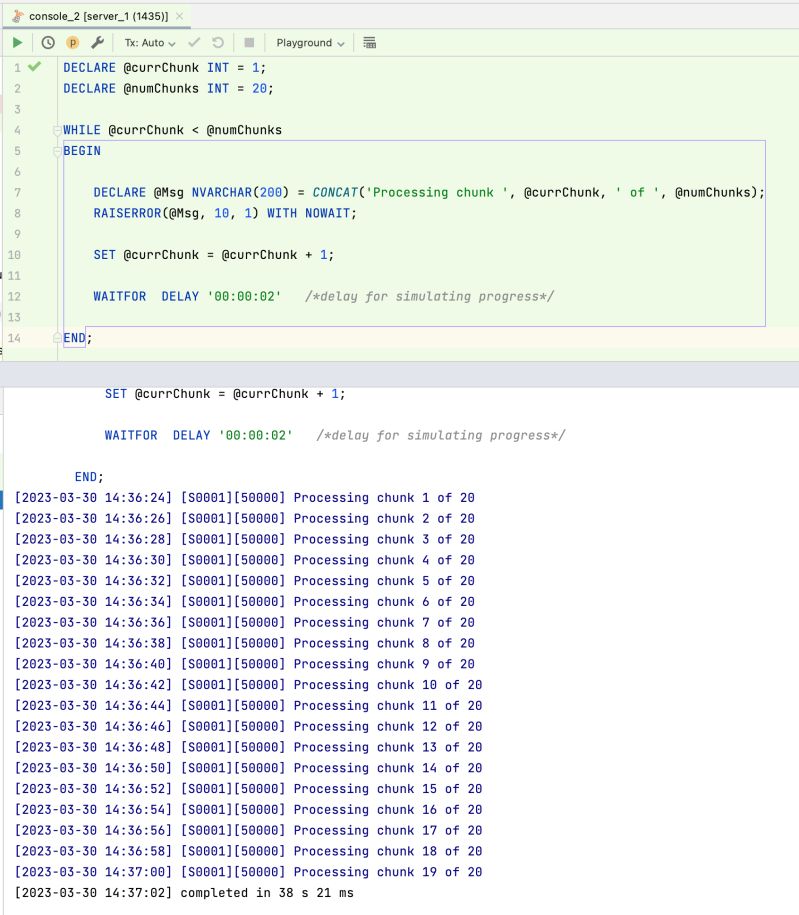Click the CONCAT function on line 7
Viewport: 799px width, 915px height.
335,193
